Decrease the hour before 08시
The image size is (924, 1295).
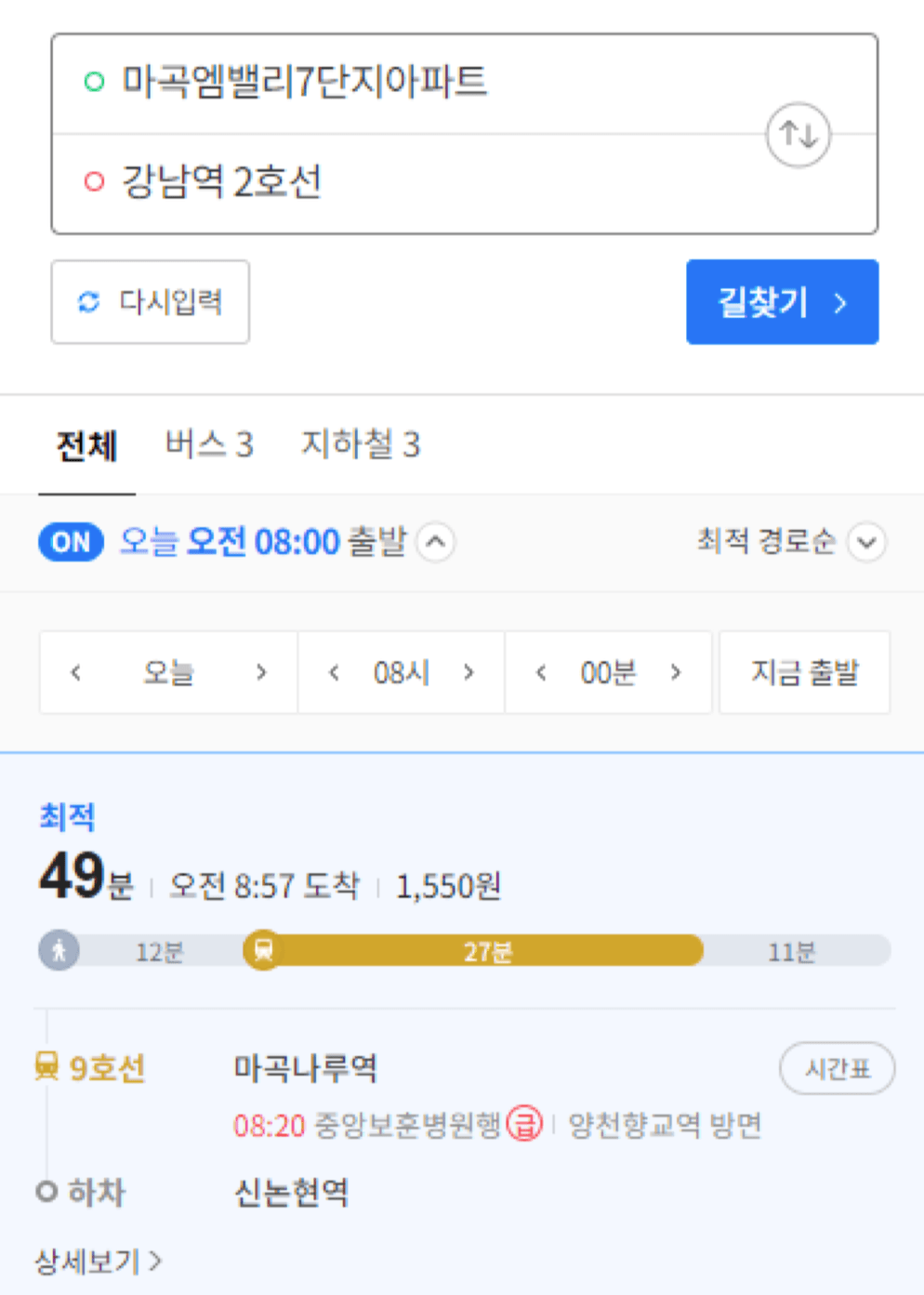(x=334, y=672)
